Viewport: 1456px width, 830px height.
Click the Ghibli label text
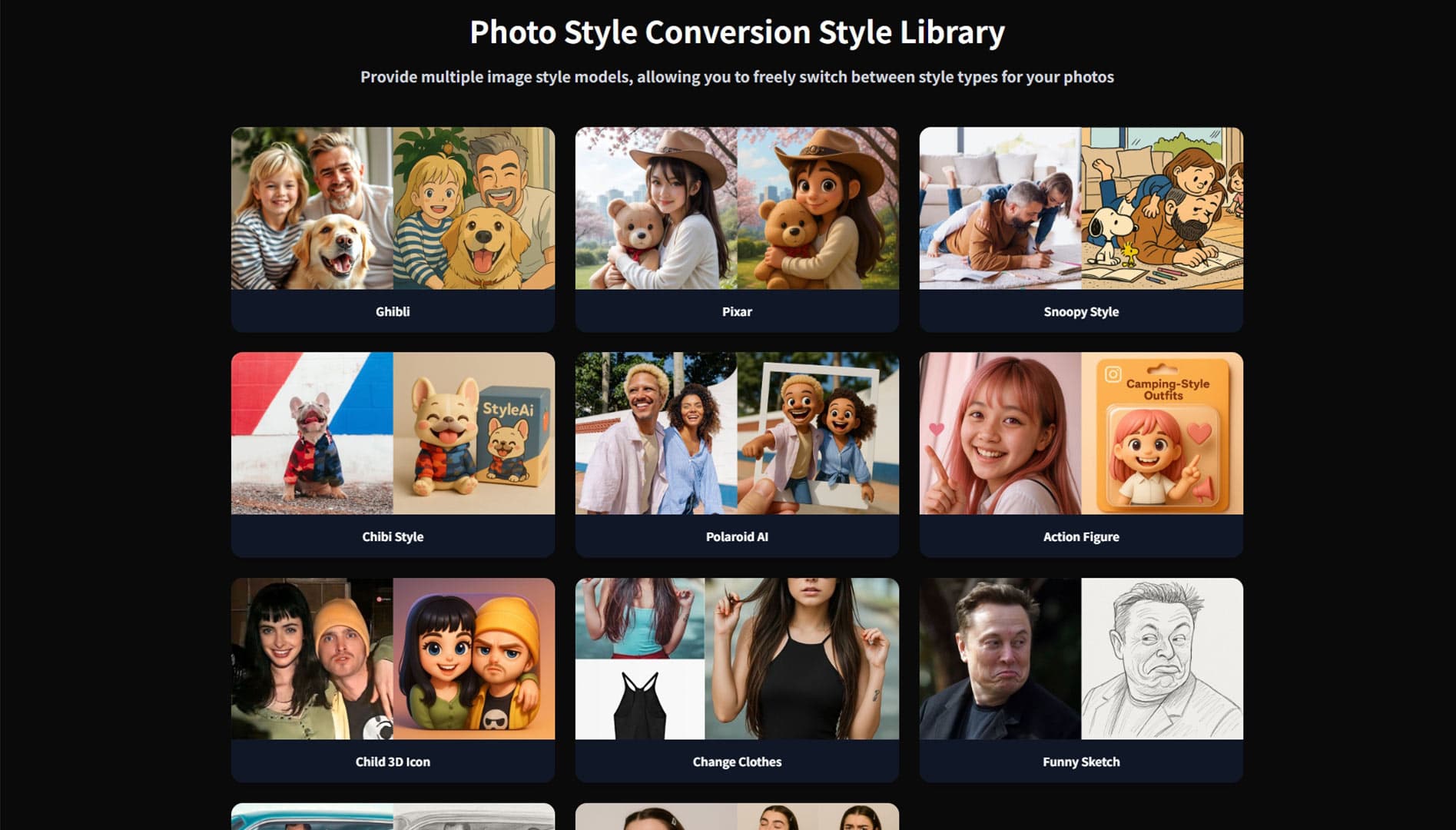393,311
